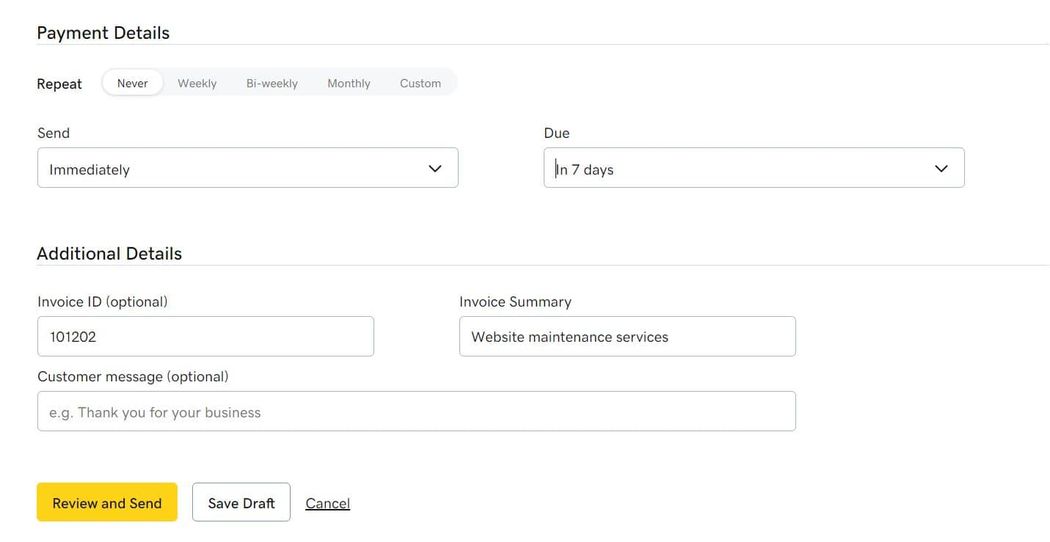
Task: Click the Customer message (optional) label
Action: click(133, 377)
